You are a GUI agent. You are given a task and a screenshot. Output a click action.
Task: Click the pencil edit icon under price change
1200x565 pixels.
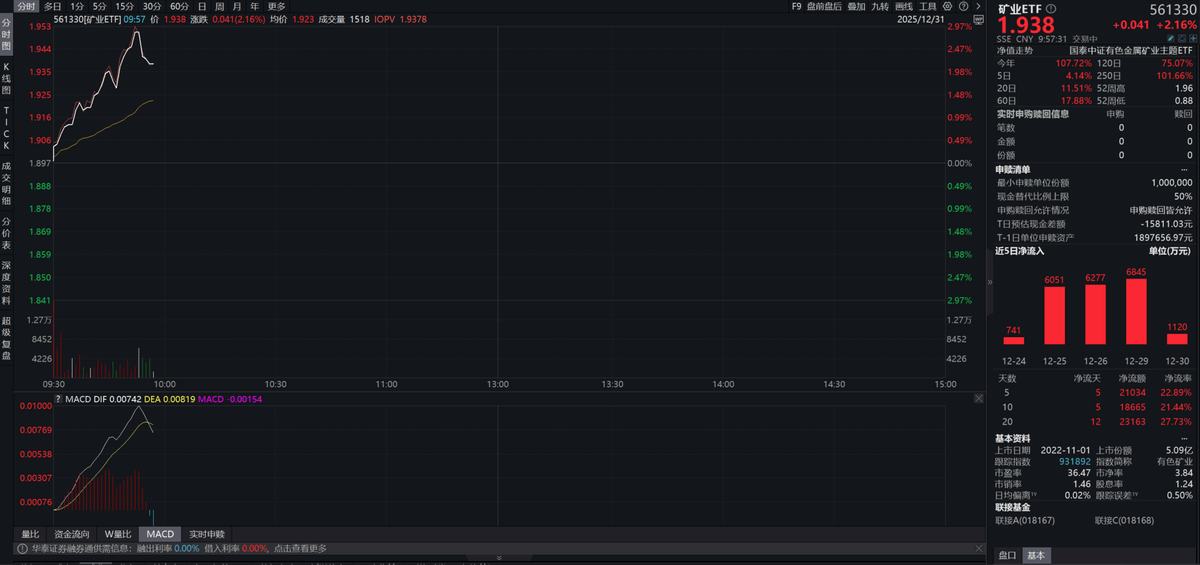1169,36
